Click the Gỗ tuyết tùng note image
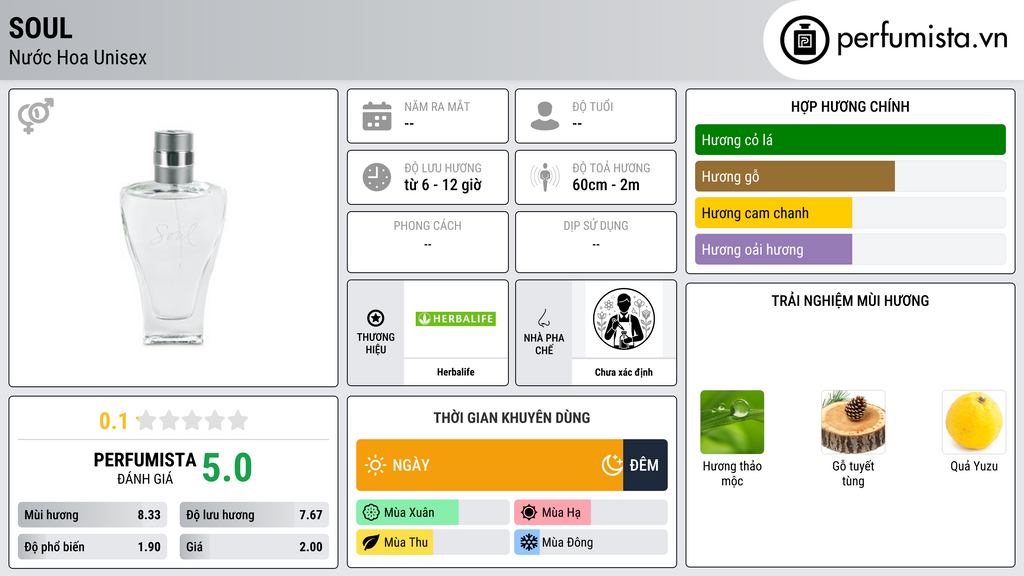This screenshot has height=576, width=1024. click(x=853, y=422)
